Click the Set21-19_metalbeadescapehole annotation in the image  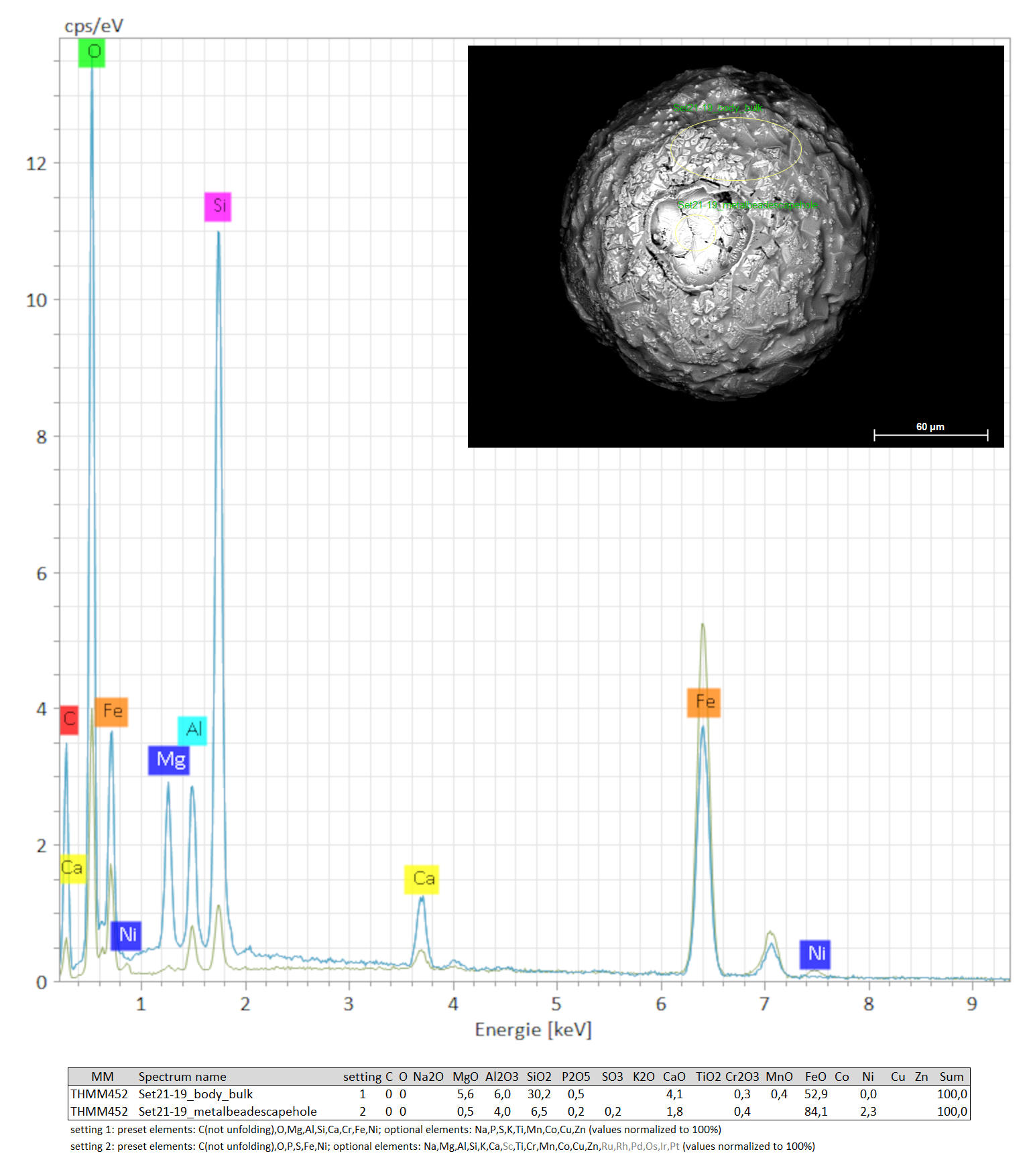747,205
